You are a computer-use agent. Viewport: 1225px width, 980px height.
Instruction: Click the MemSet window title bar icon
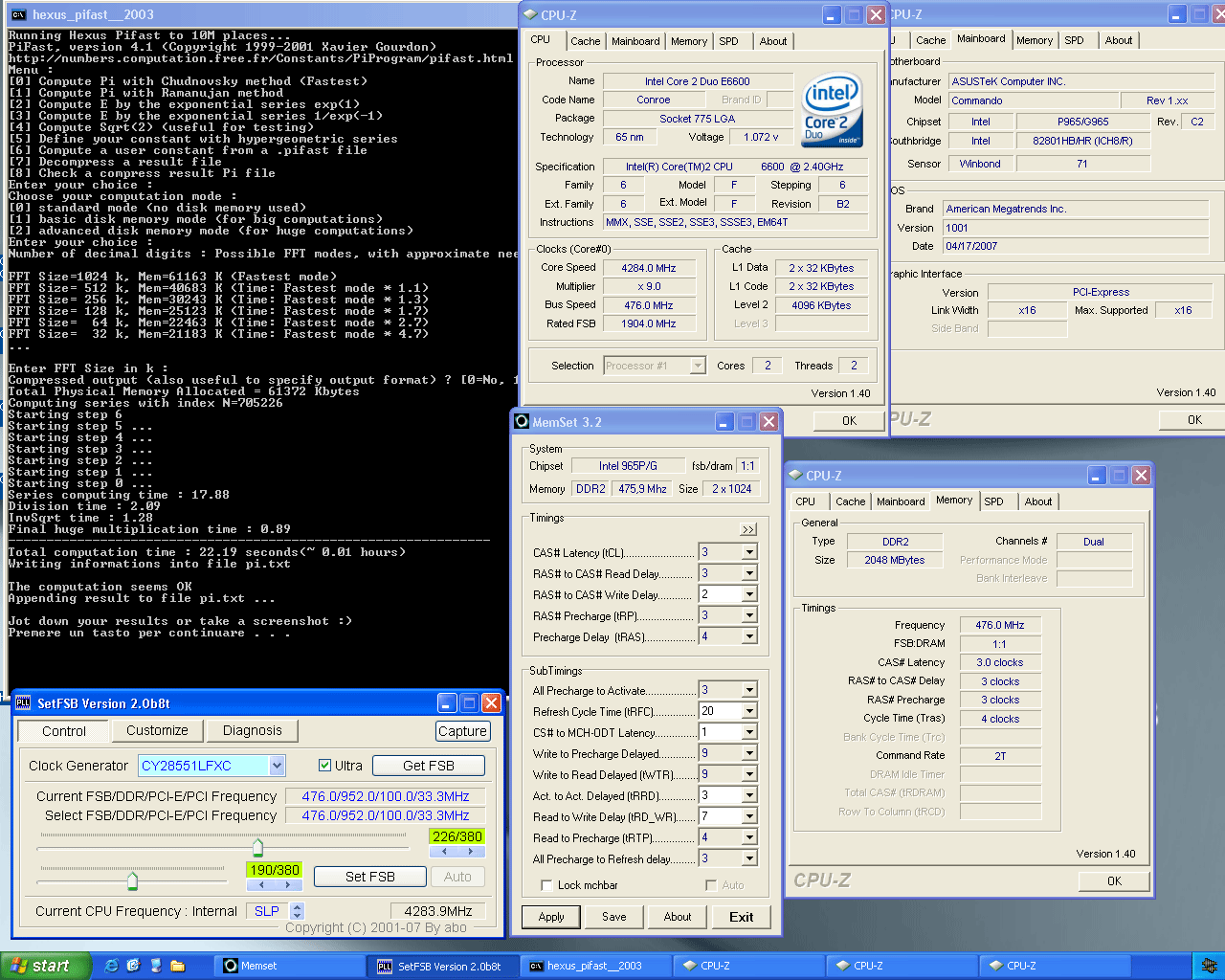click(522, 421)
